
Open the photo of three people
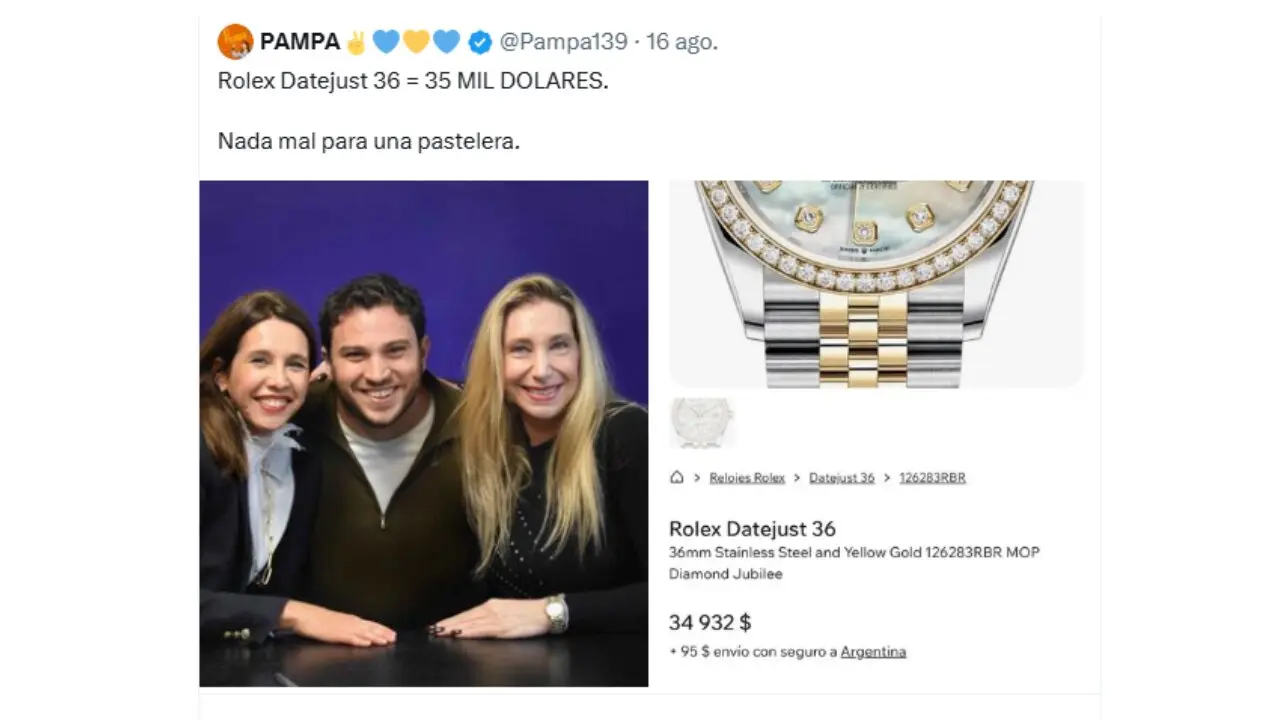click(424, 433)
